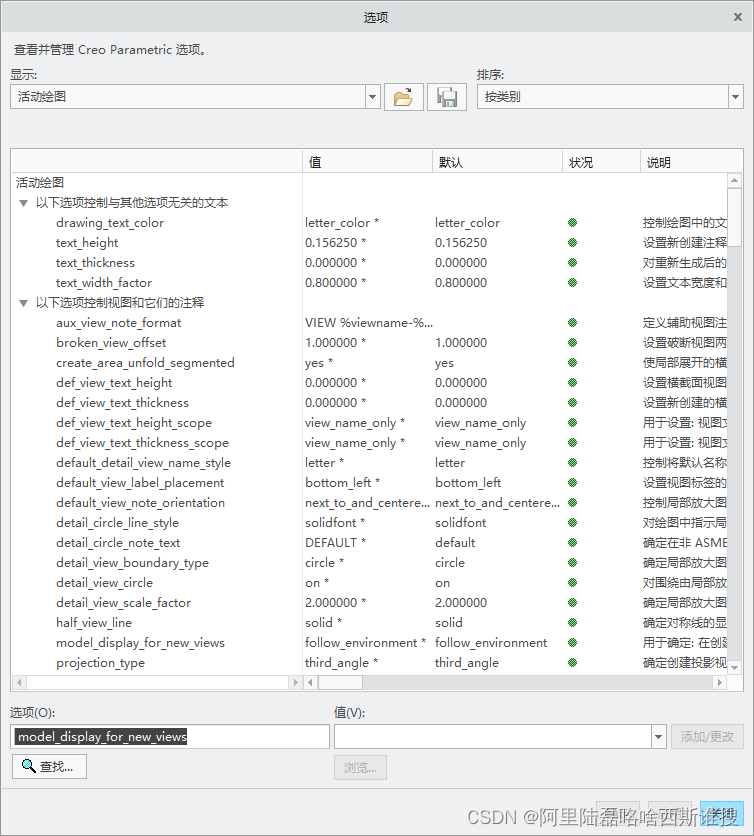Viewport: 754px width, 836px height.
Task: Open the 排序 dropdown showing 按类别
Action: click(735, 97)
